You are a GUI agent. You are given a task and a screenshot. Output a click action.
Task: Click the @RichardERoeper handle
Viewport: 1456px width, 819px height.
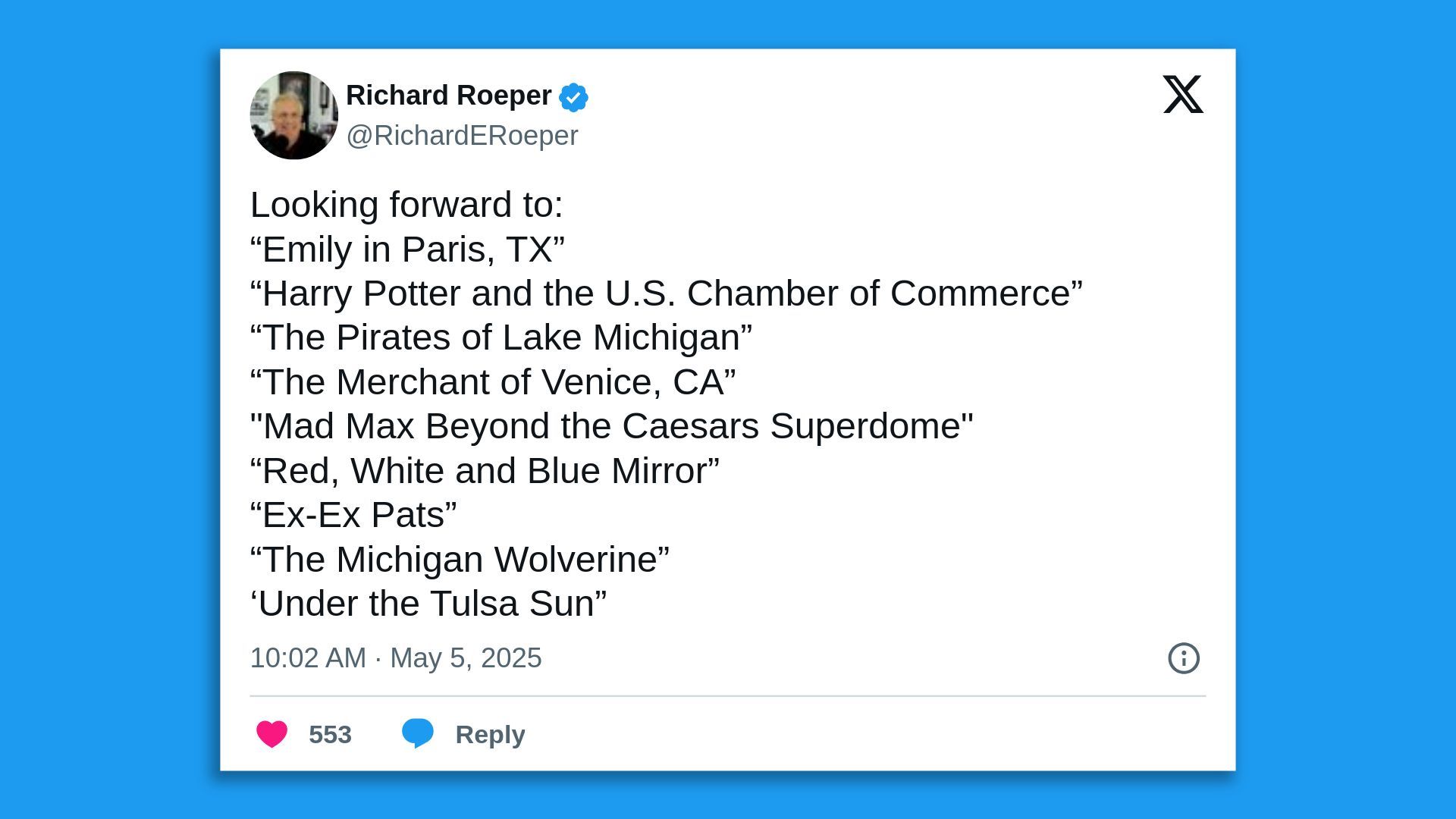463,135
